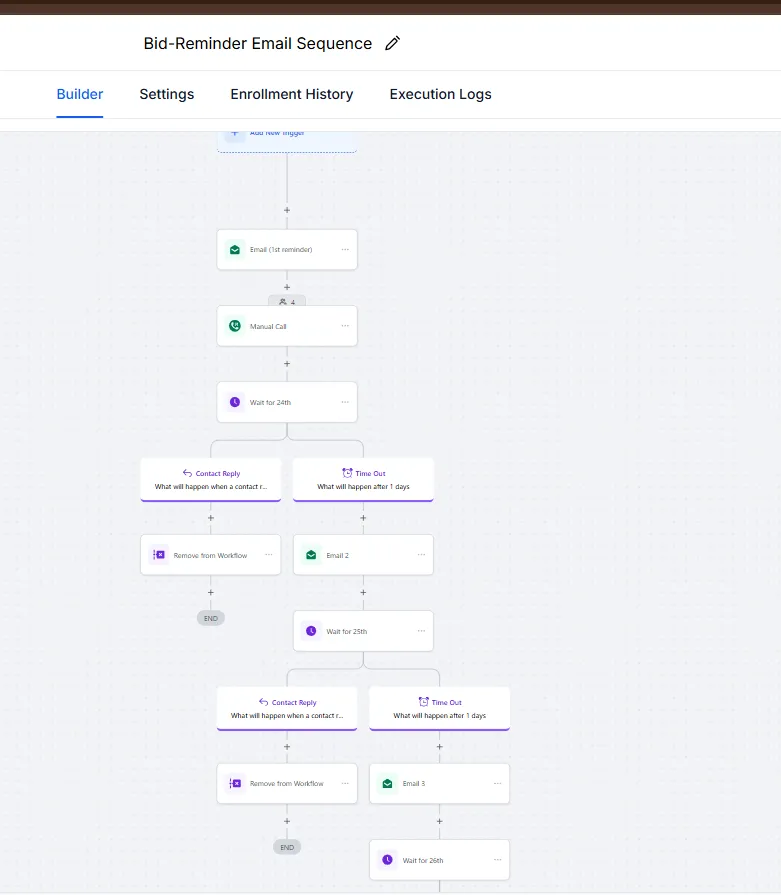Open the Settings tab

click(x=166, y=94)
